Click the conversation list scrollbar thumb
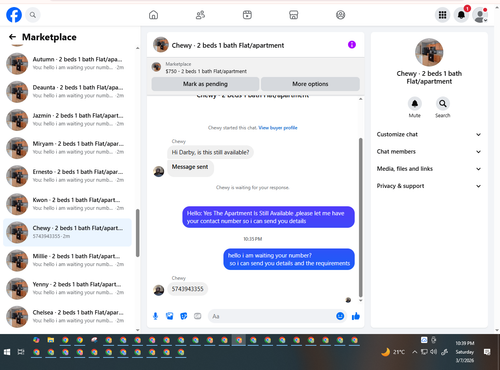 (137, 233)
